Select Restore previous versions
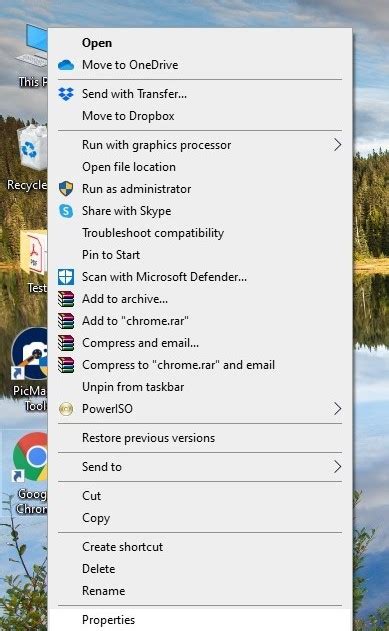This screenshot has height=631, width=389. point(200,438)
